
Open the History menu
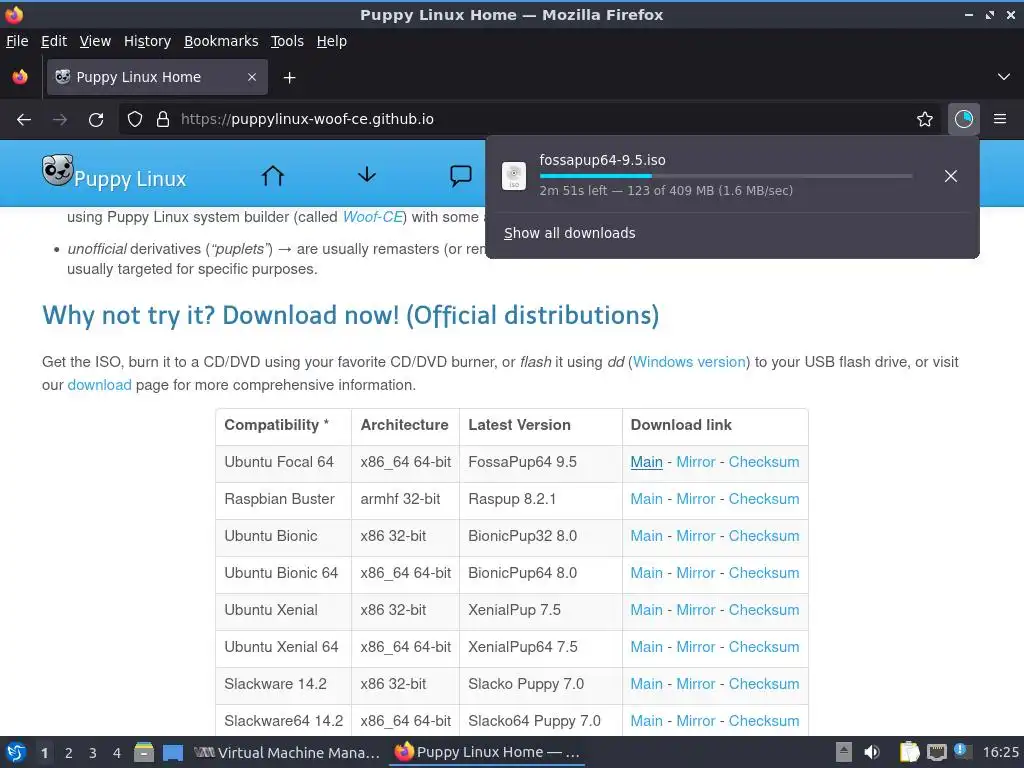pyautogui.click(x=147, y=41)
